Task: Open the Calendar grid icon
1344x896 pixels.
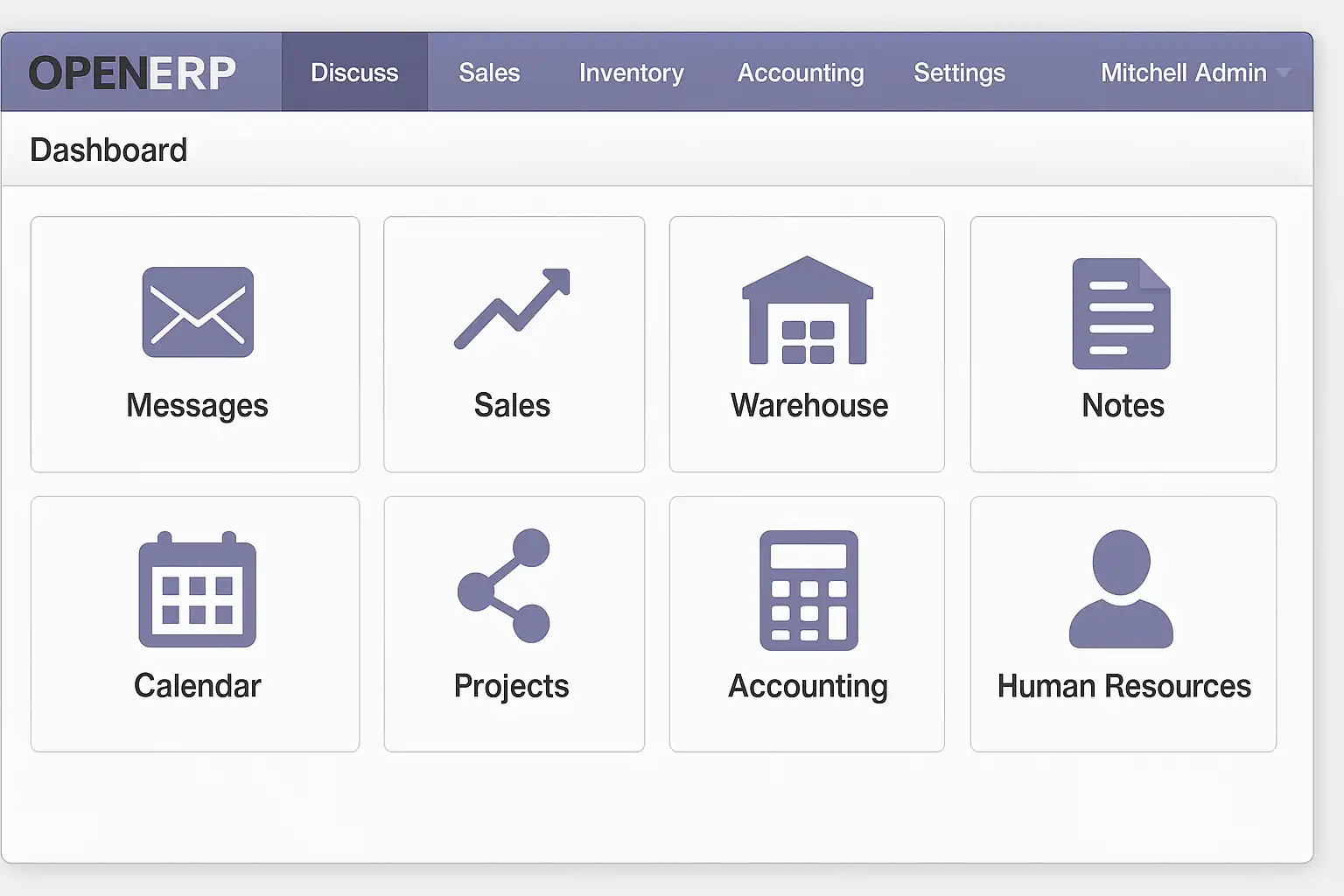Action: pyautogui.click(x=198, y=591)
